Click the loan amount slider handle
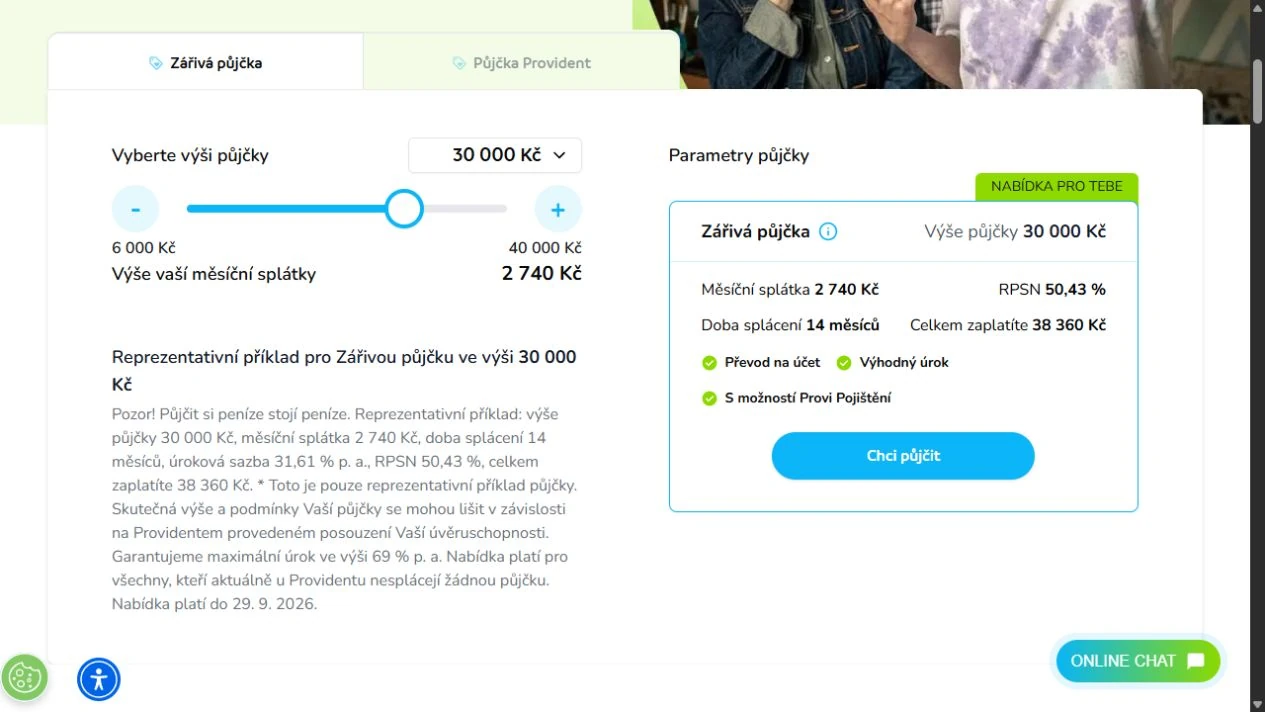The width and height of the screenshot is (1265, 712). point(404,209)
